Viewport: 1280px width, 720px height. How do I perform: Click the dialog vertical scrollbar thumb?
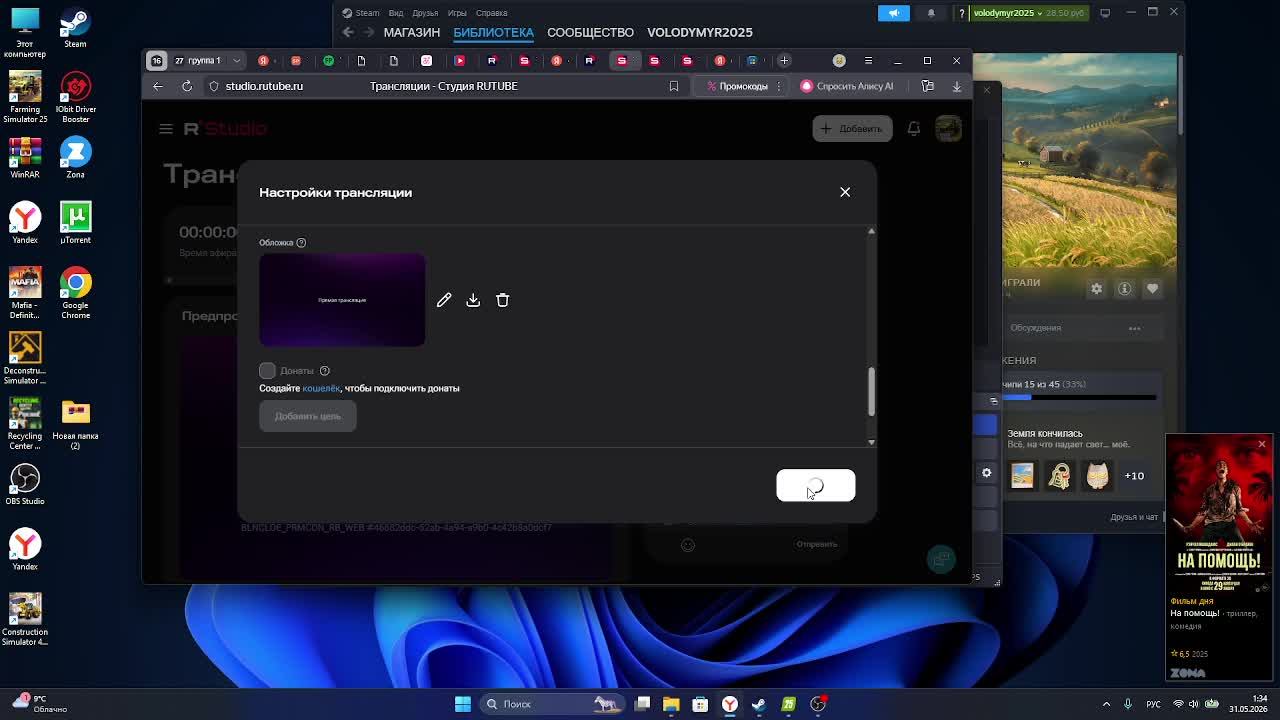click(x=871, y=392)
